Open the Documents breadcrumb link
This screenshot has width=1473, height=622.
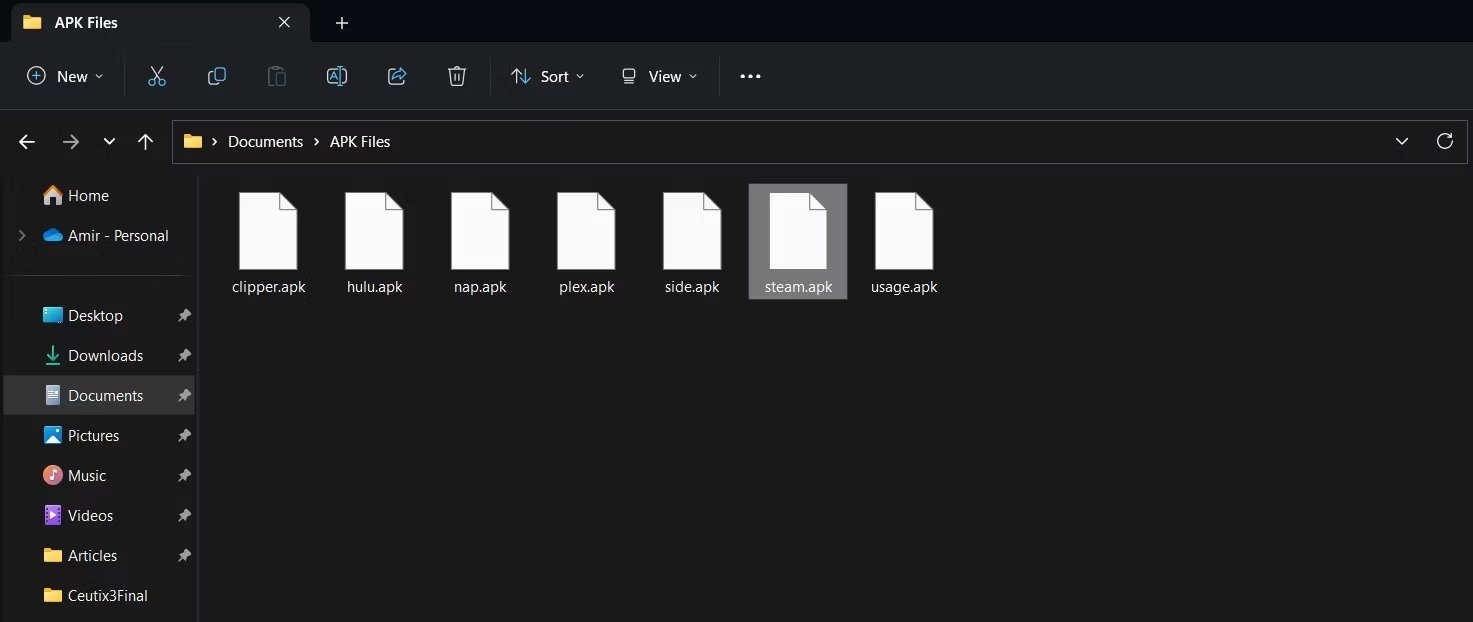click(265, 141)
